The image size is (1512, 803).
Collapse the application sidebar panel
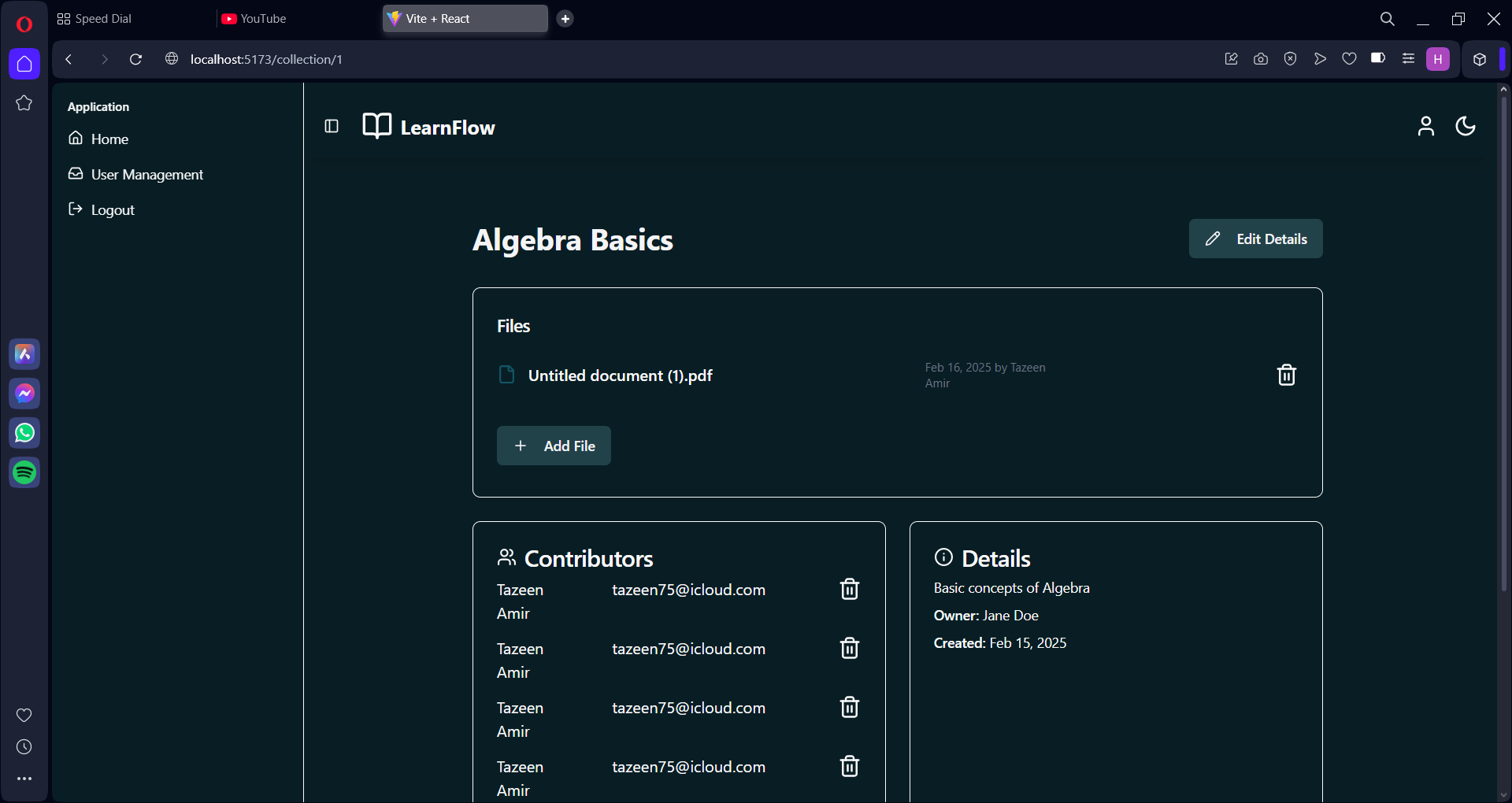click(332, 126)
